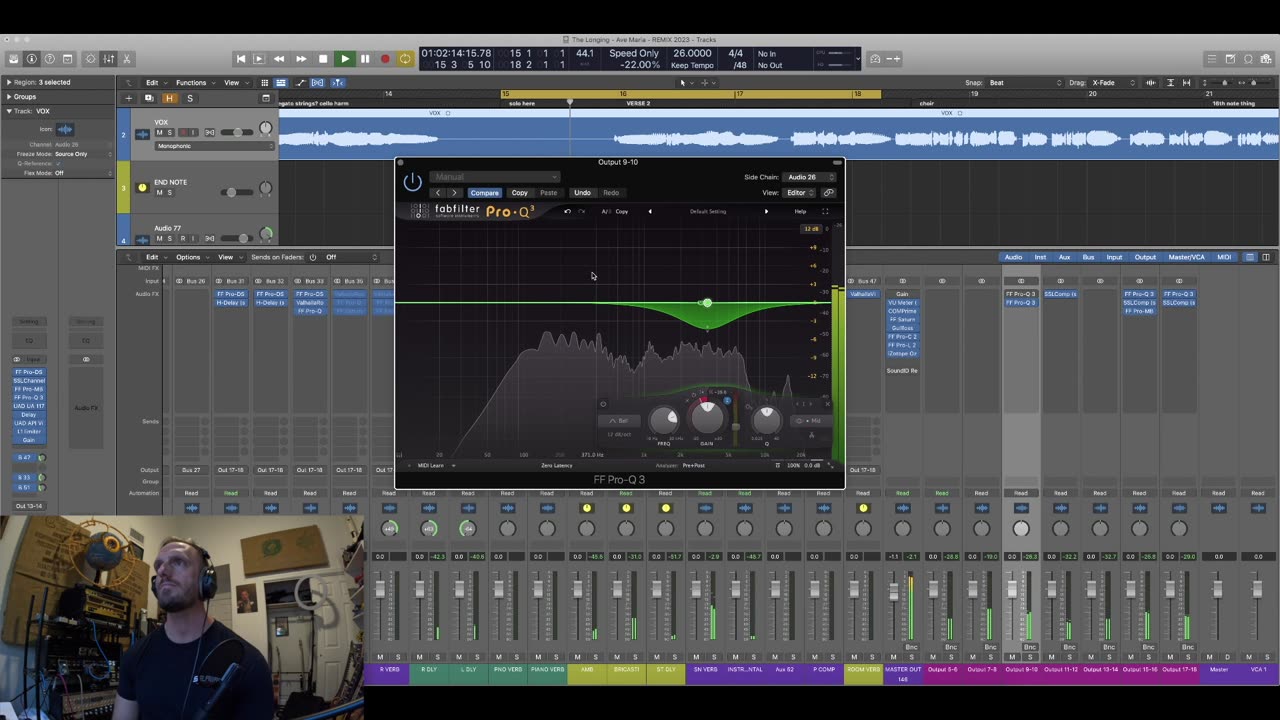Open the media Browsers icon top right
Screen dimensions: 1280x720
pos(1266,59)
